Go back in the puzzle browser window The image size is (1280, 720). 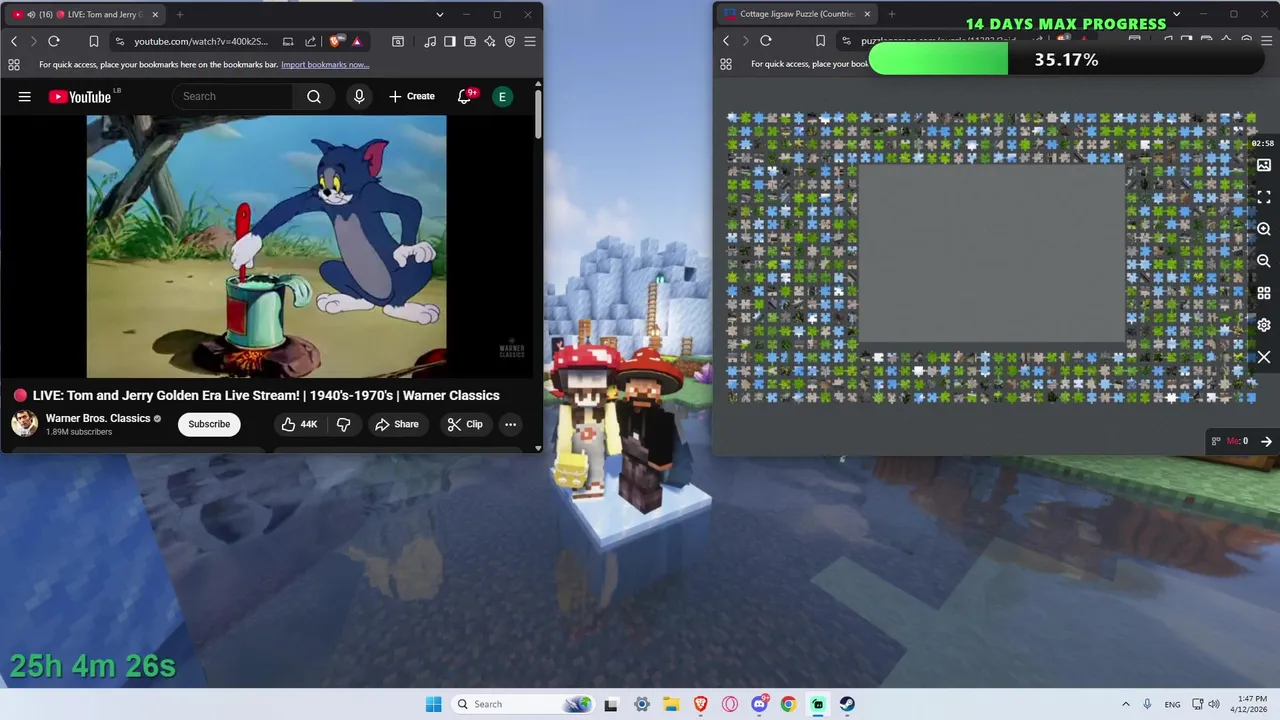pyautogui.click(x=726, y=41)
